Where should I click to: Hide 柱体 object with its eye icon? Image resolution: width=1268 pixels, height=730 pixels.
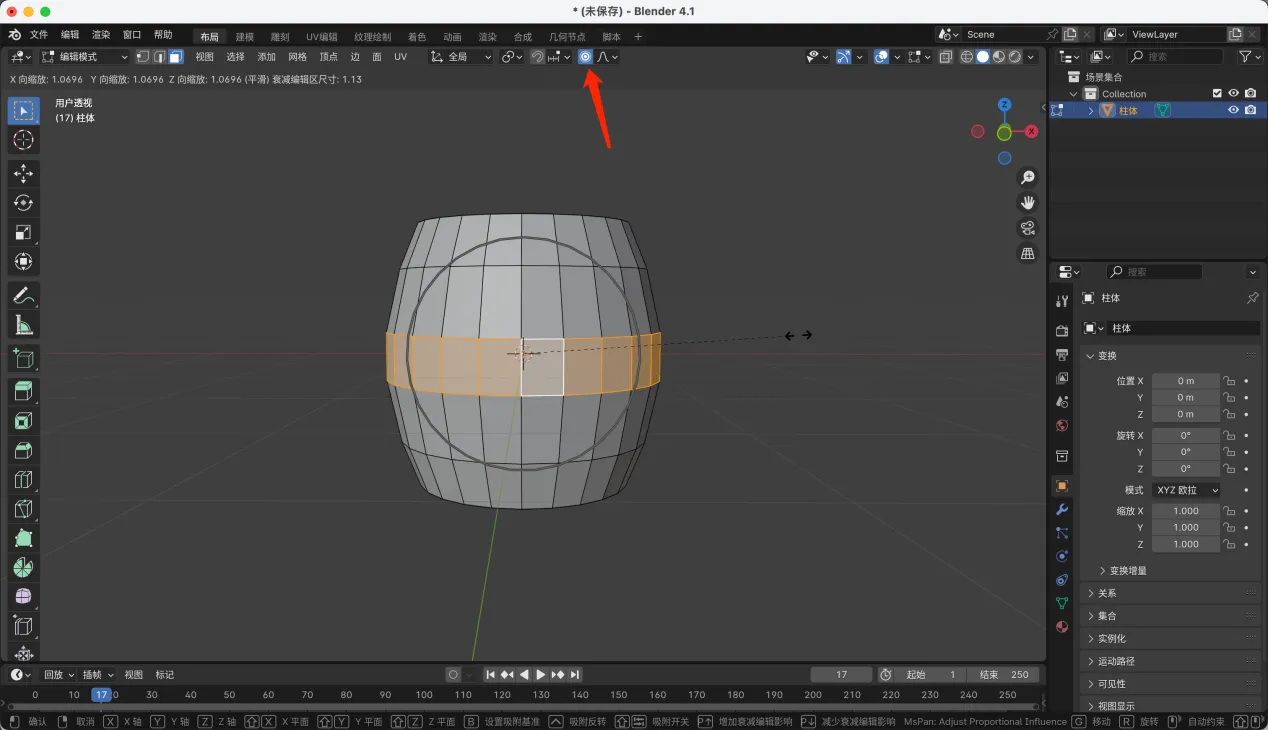pyautogui.click(x=1233, y=110)
